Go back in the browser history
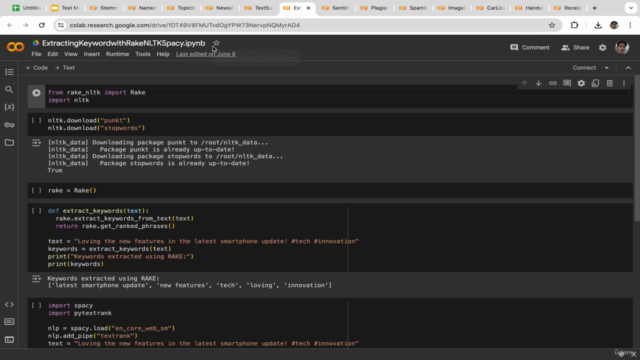Viewport: 640px width, 360px height. pyautogui.click(x=10, y=25)
